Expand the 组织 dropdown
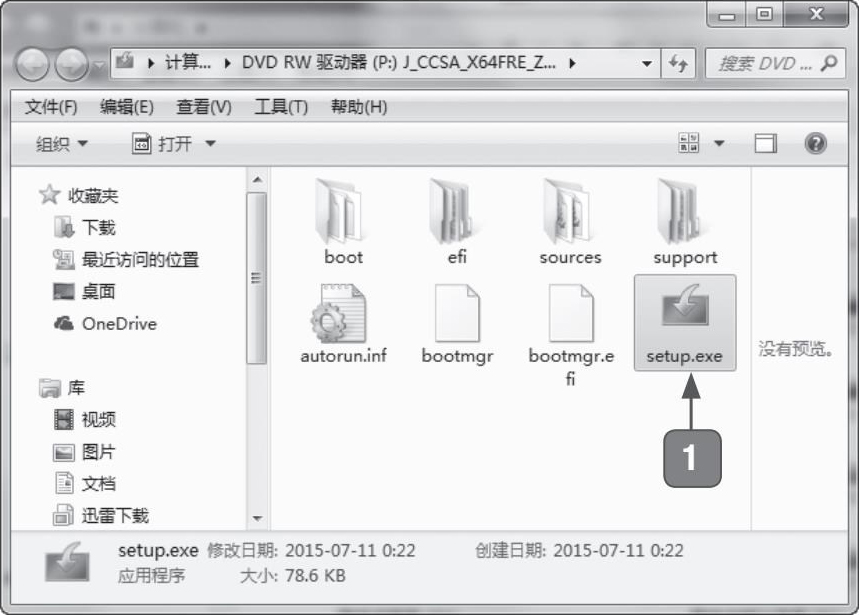The image size is (859, 615). click(x=61, y=144)
